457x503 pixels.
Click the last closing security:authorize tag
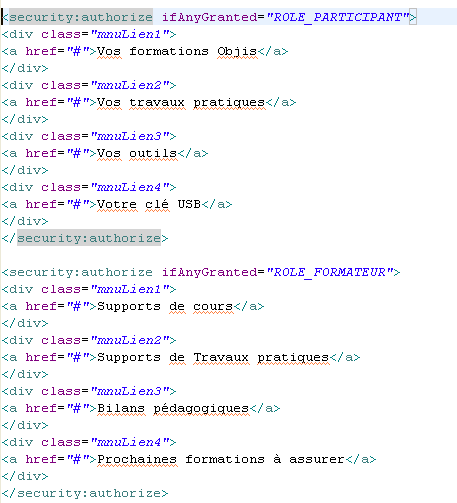click(85, 493)
